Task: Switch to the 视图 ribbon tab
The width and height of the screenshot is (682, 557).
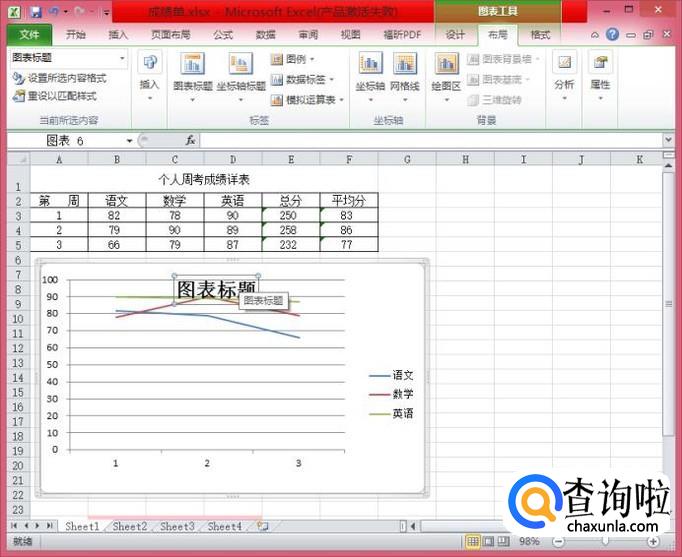Action: tap(351, 35)
